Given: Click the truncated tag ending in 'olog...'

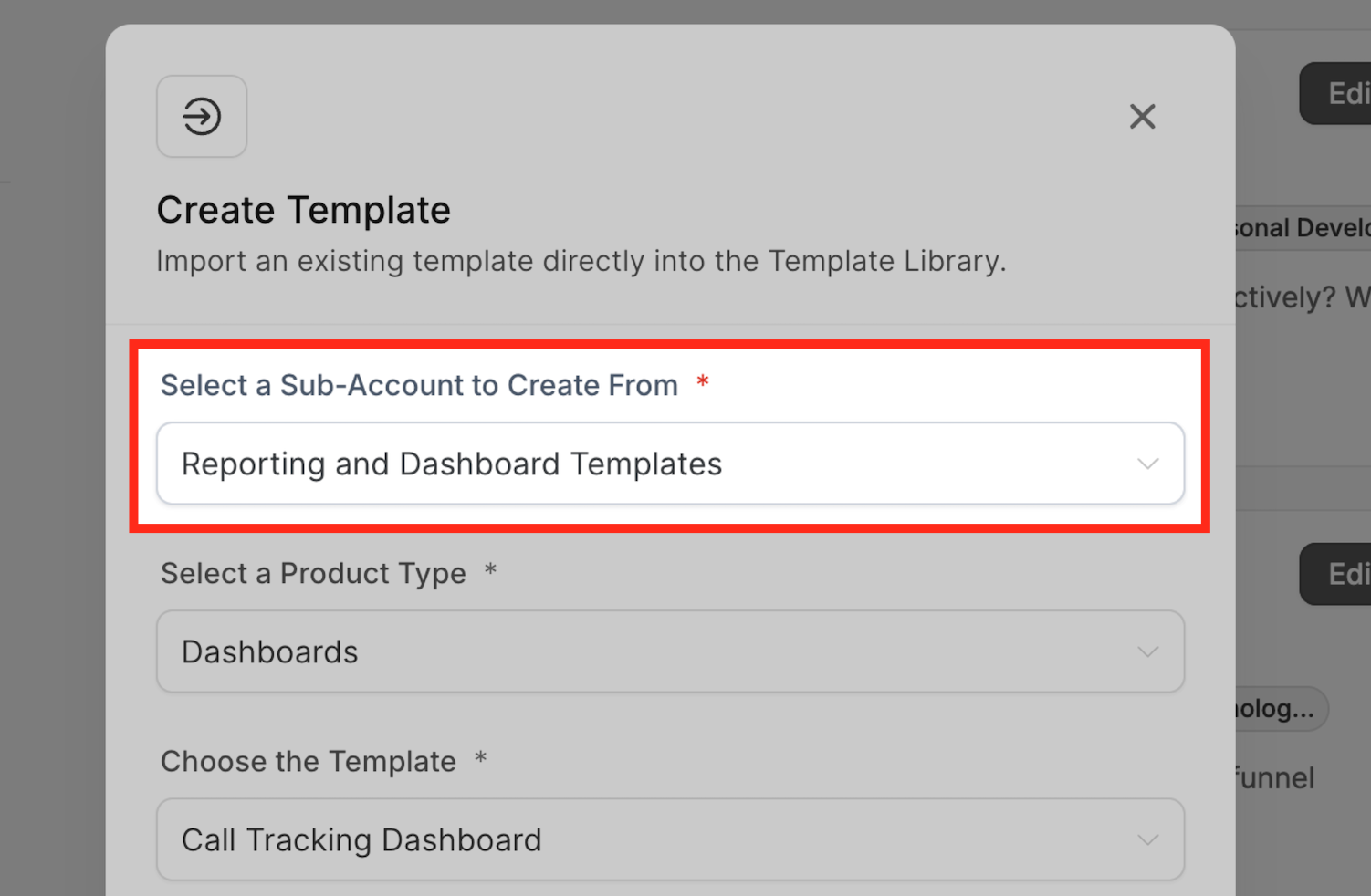Looking at the screenshot, I should (1279, 709).
